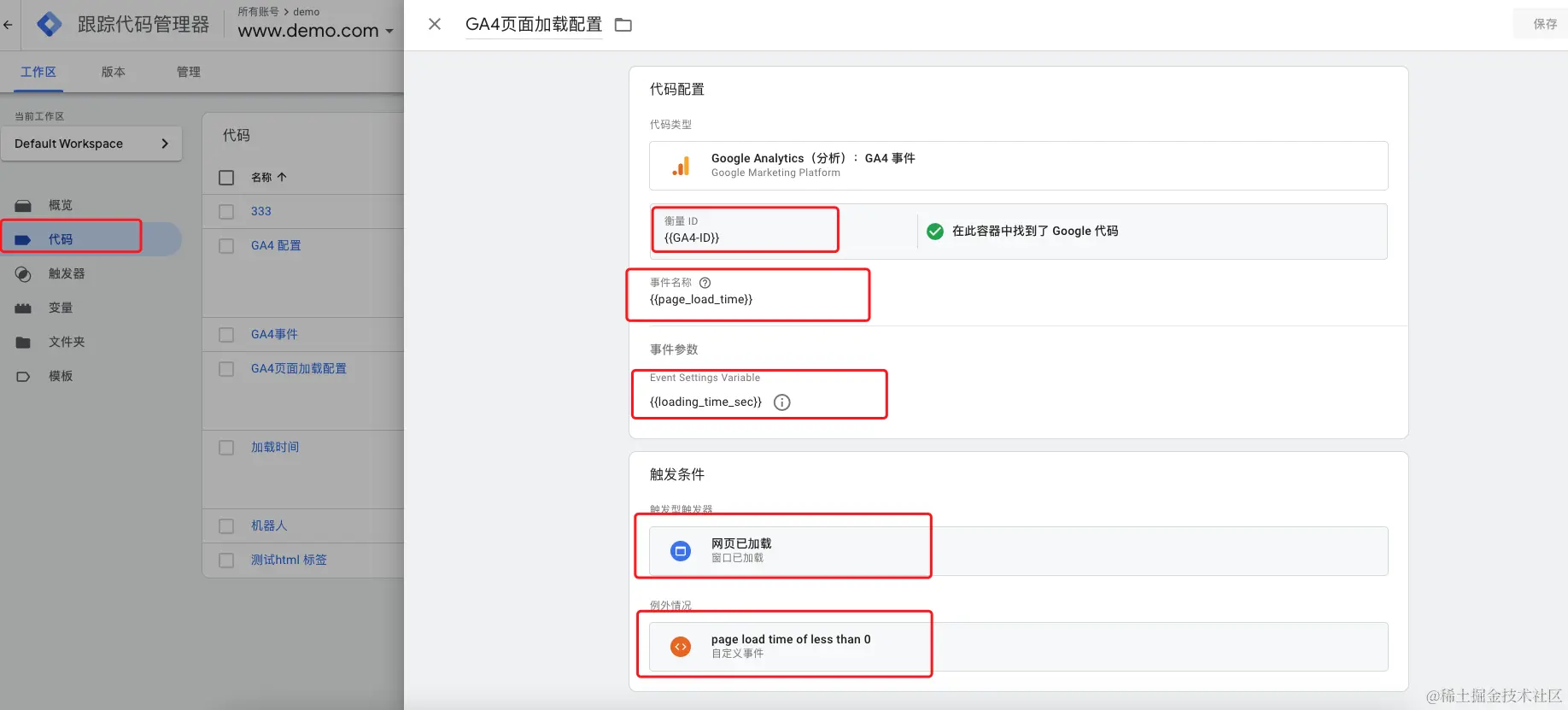Click the 变量 variables sidebar icon
The image size is (1568, 710).
pos(23,308)
